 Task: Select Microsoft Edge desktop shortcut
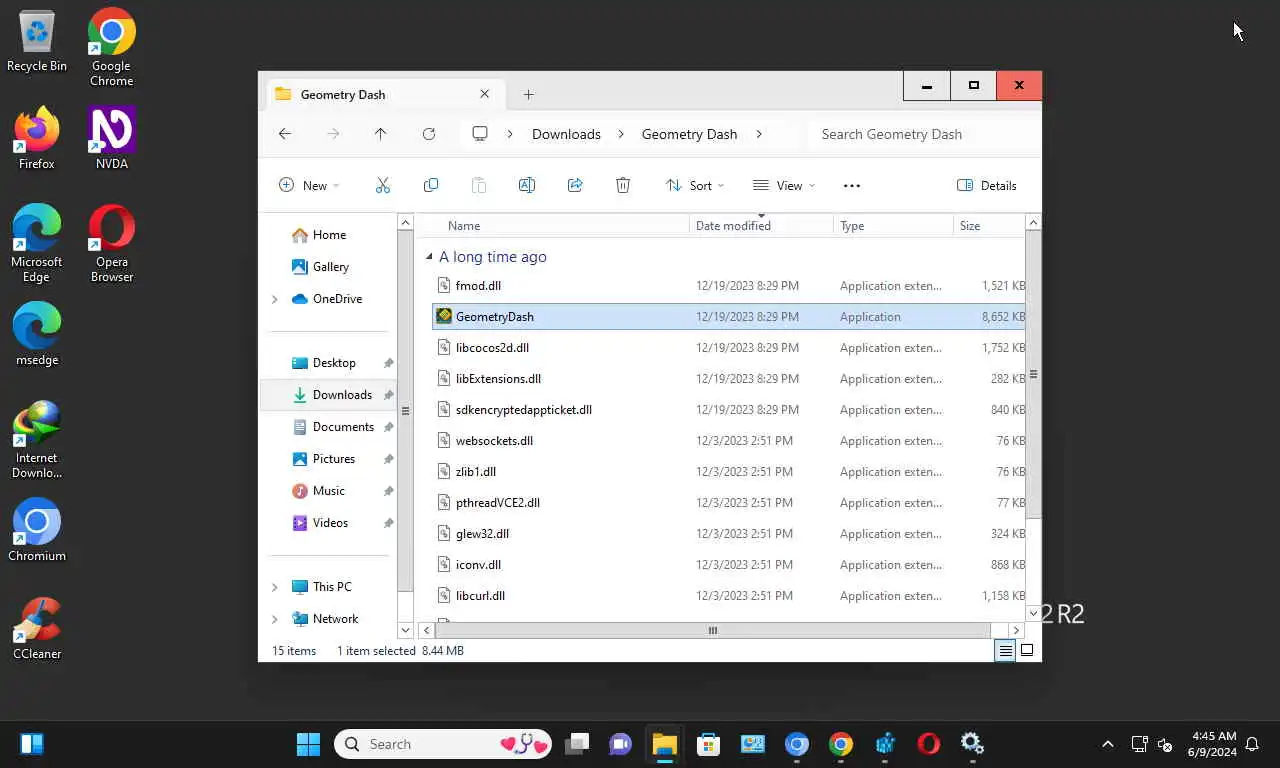[37, 243]
